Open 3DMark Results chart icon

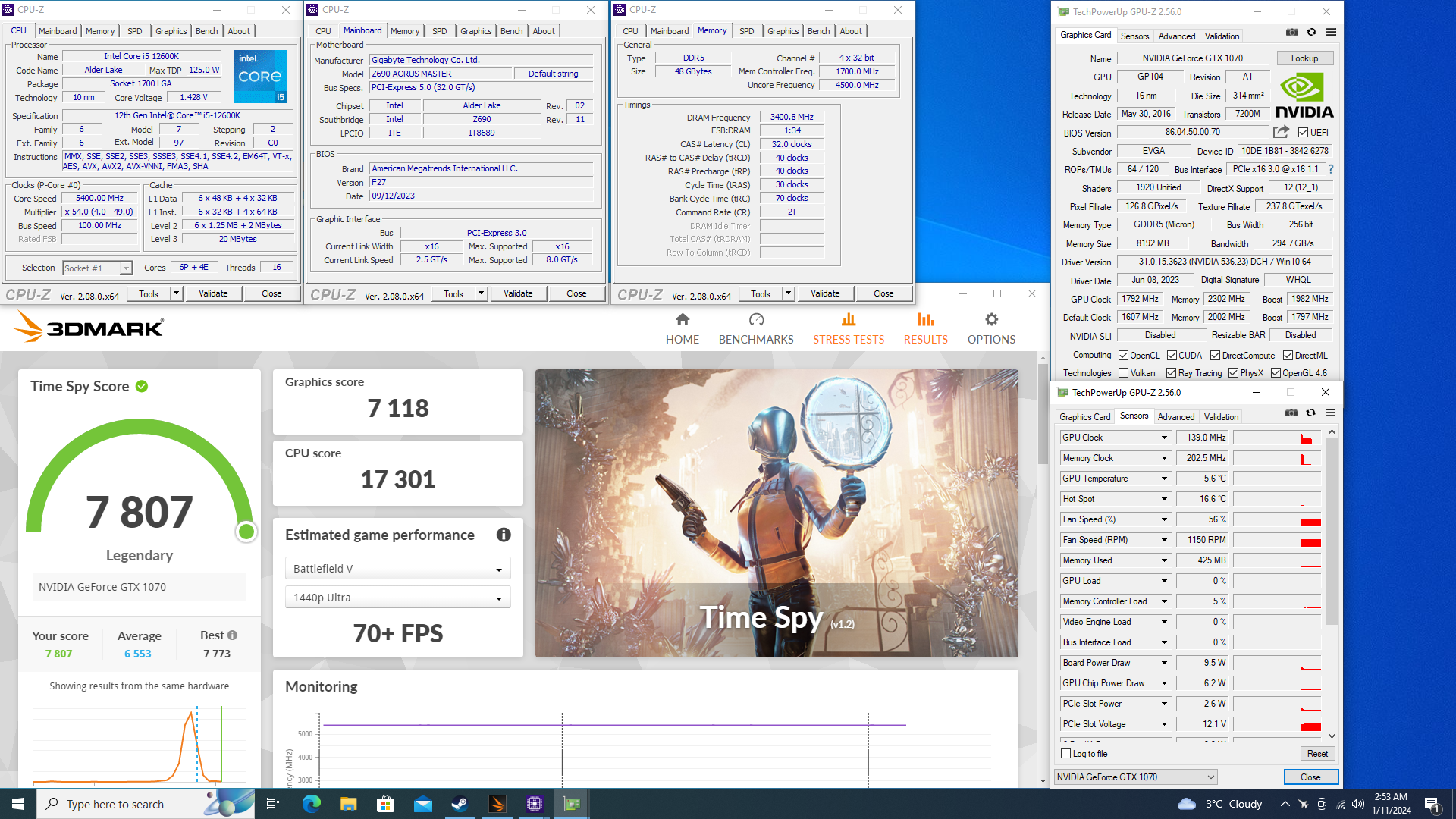(926, 319)
